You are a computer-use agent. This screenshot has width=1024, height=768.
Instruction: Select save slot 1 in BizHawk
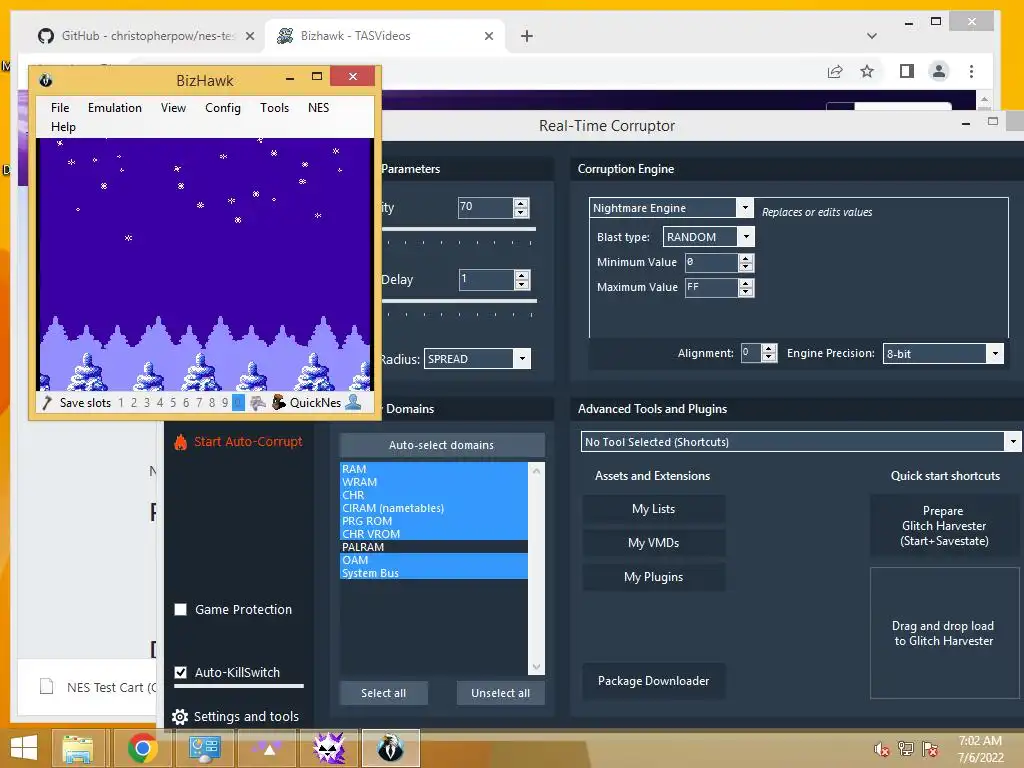[x=121, y=403]
